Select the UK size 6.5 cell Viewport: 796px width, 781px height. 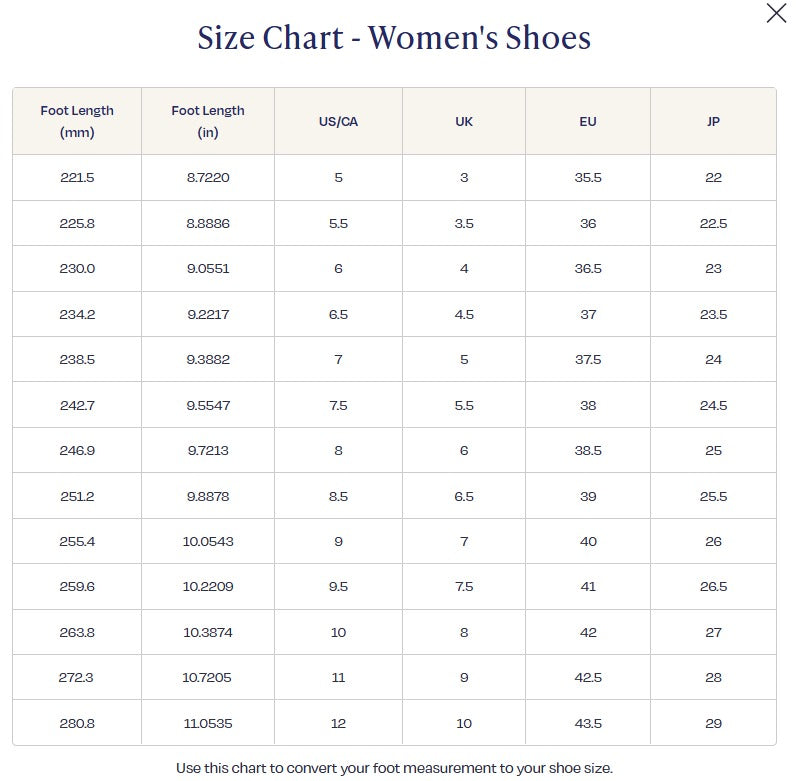[x=464, y=497]
